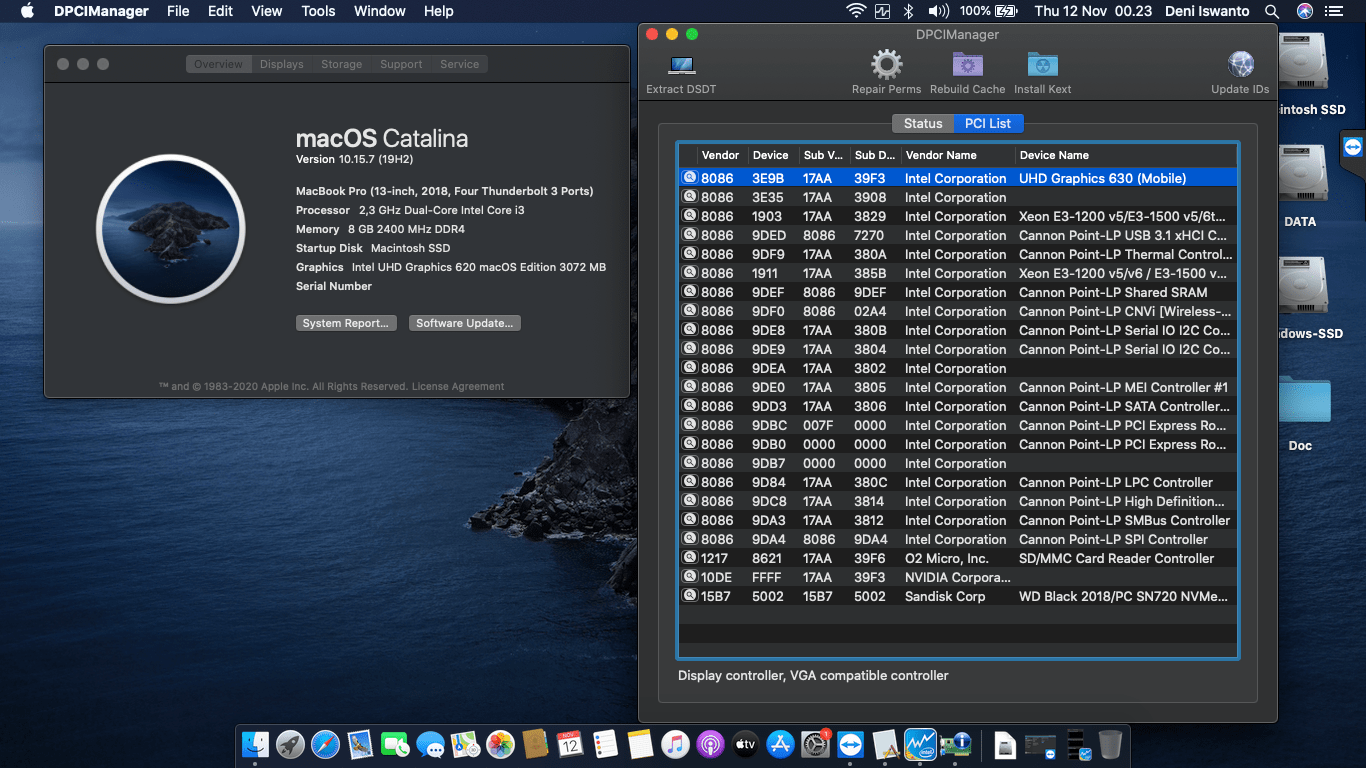Open the Support tab
Image resolution: width=1366 pixels, height=768 pixels.
[x=401, y=64]
